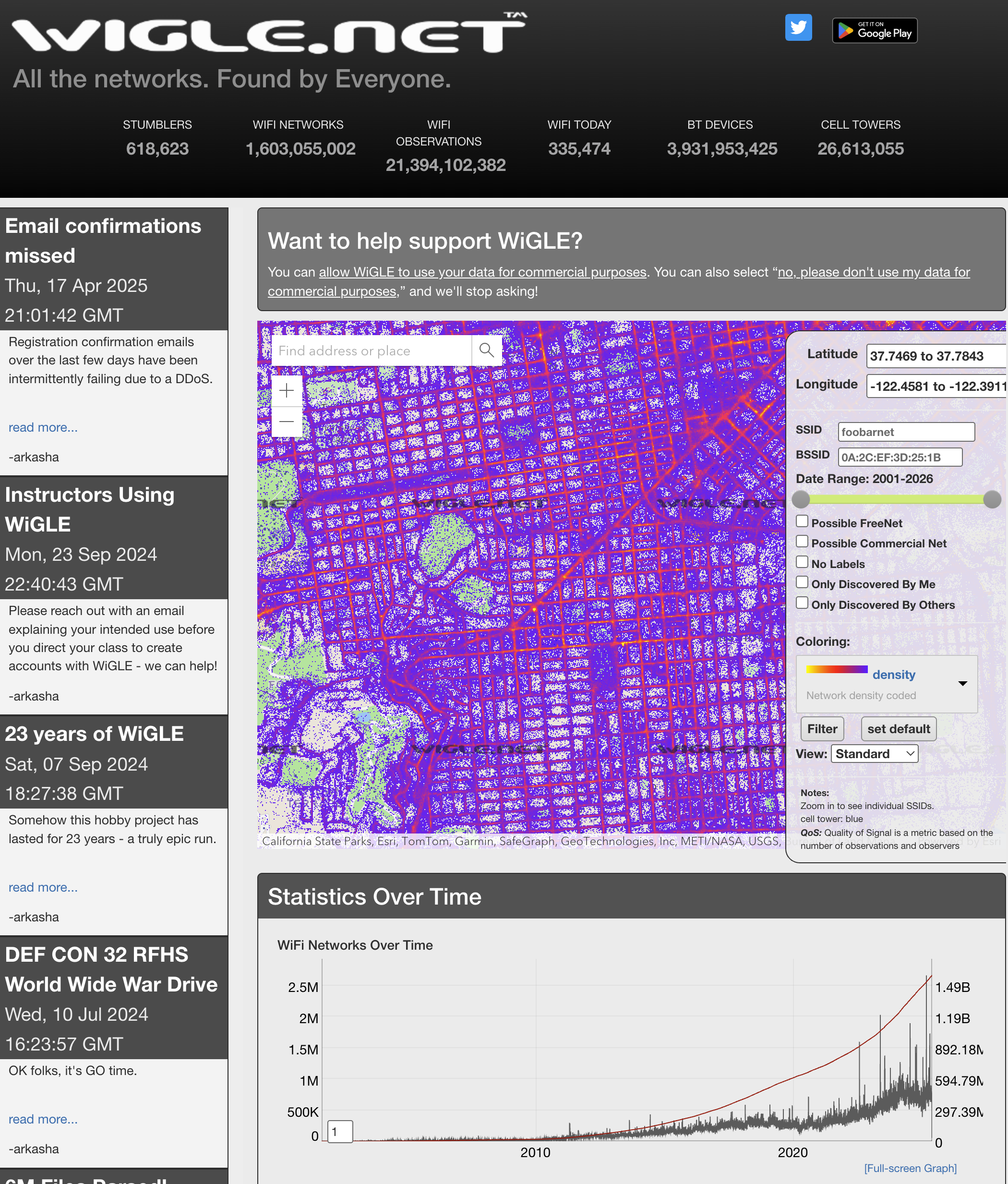This screenshot has height=1184, width=1008.
Task: Click the Instructors Using WiGLE headline
Action: click(x=90, y=509)
